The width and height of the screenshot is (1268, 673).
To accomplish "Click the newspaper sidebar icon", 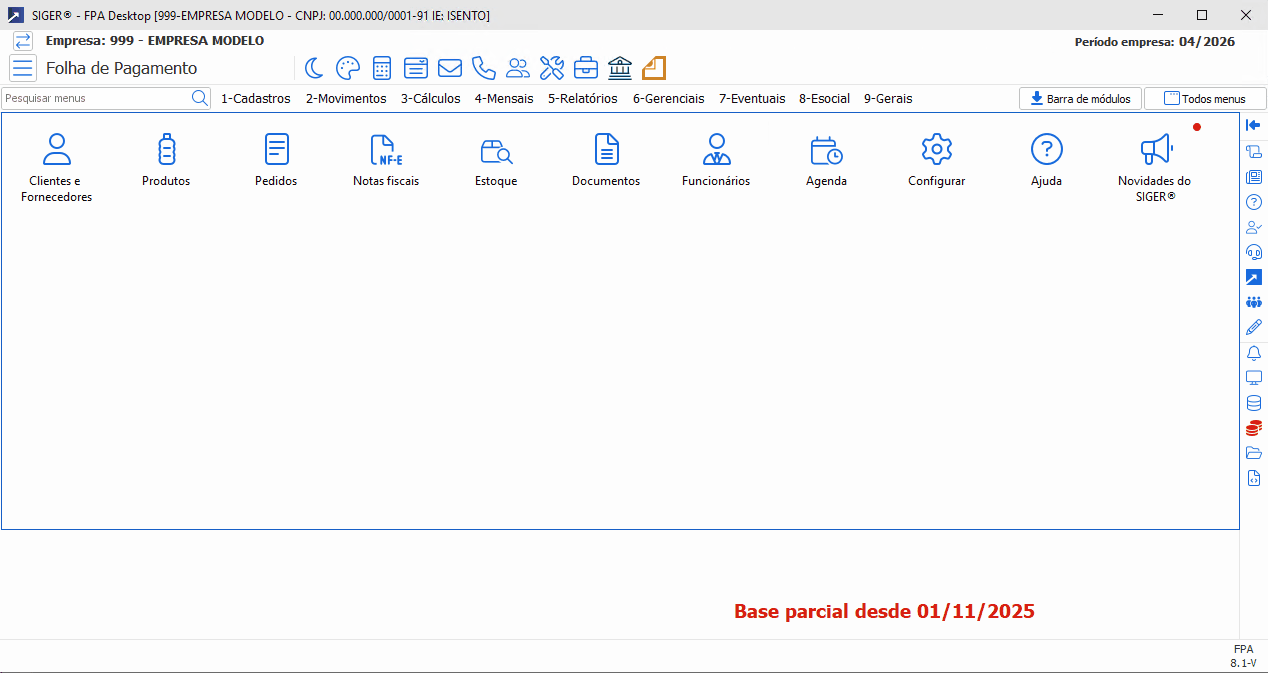I will click(1253, 177).
